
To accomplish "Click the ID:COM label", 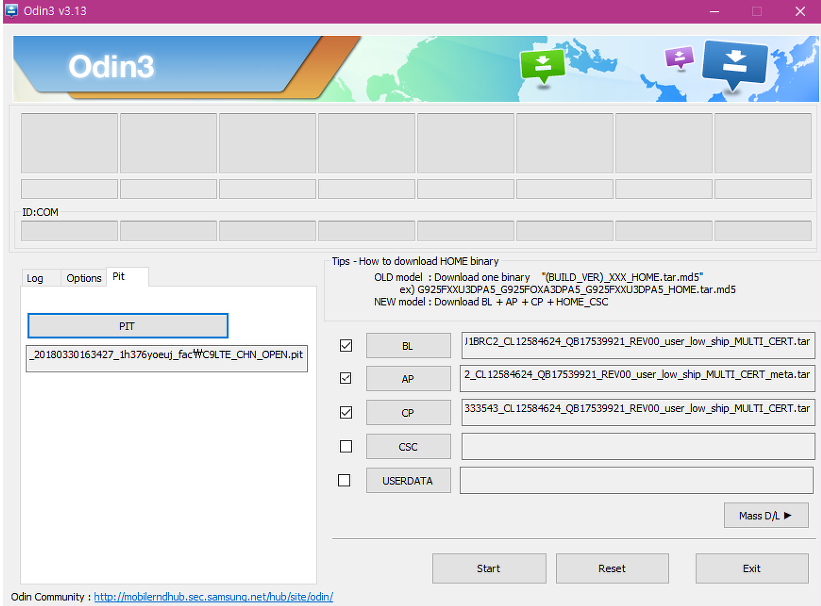I will click(40, 212).
